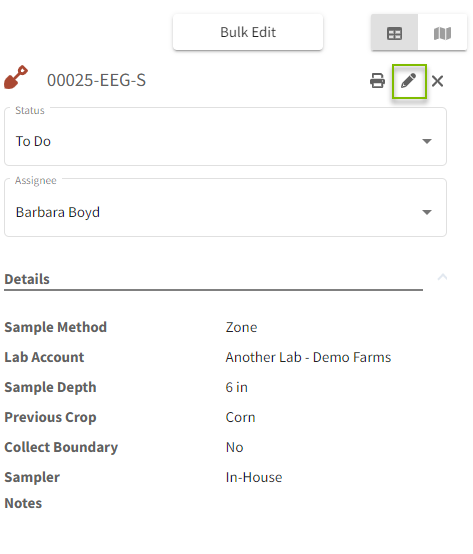
Task: Edit the sample job with pencil icon
Action: pos(409,81)
